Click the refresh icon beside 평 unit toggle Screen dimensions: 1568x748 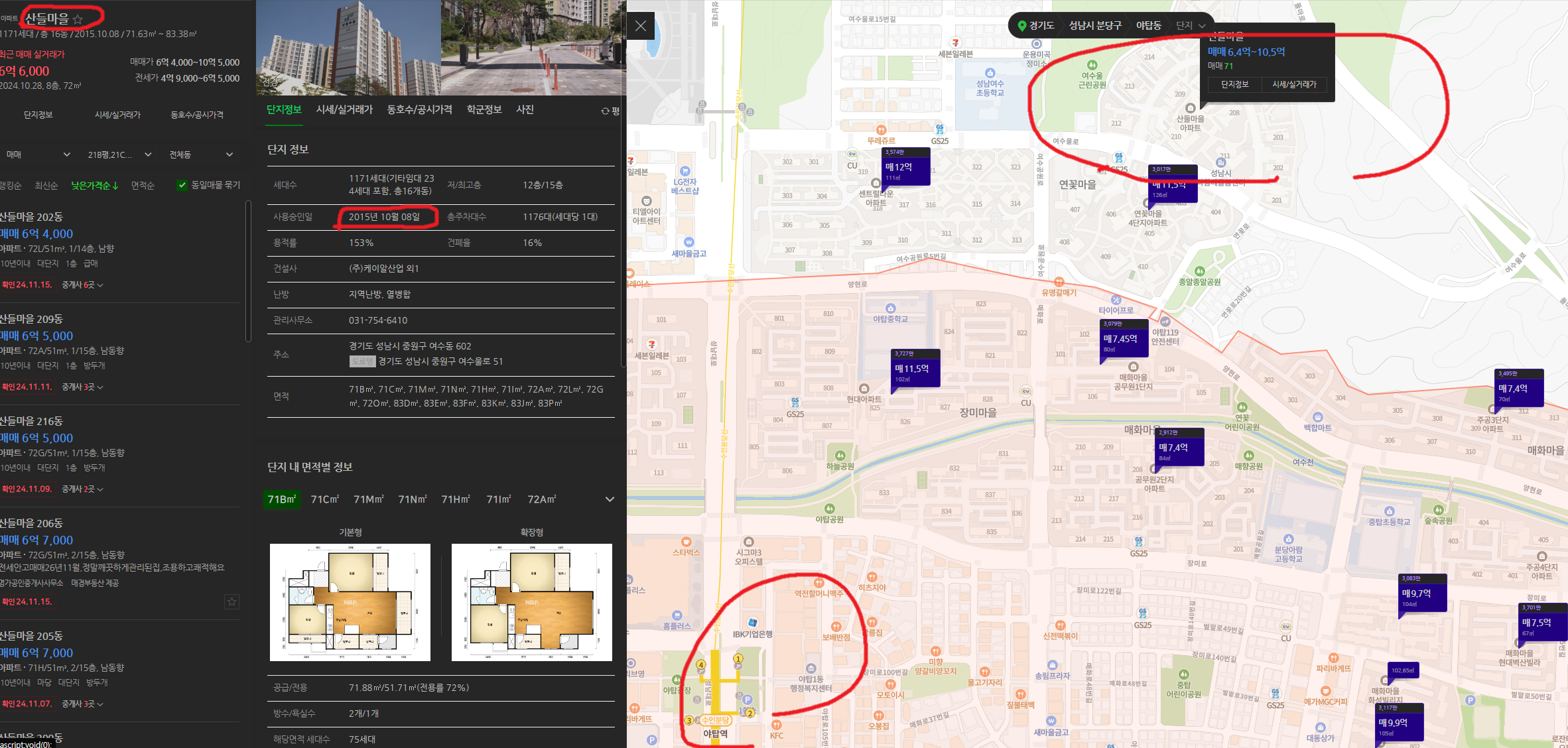point(605,111)
